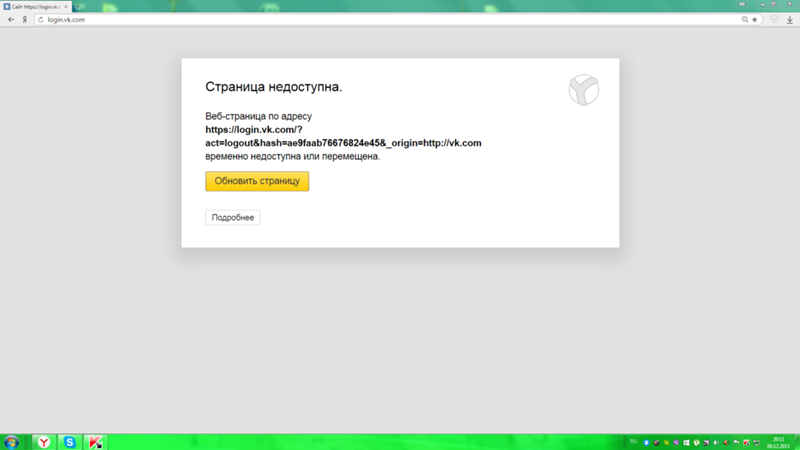This screenshot has height=450, width=800.
Task: Open the downloads arrow icon
Action: [789, 20]
